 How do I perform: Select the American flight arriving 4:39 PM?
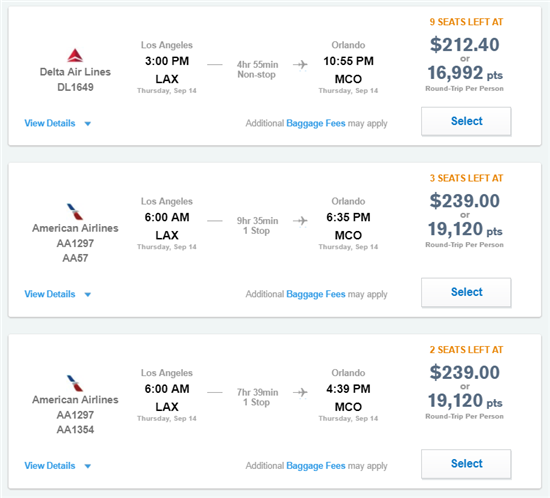tap(466, 464)
